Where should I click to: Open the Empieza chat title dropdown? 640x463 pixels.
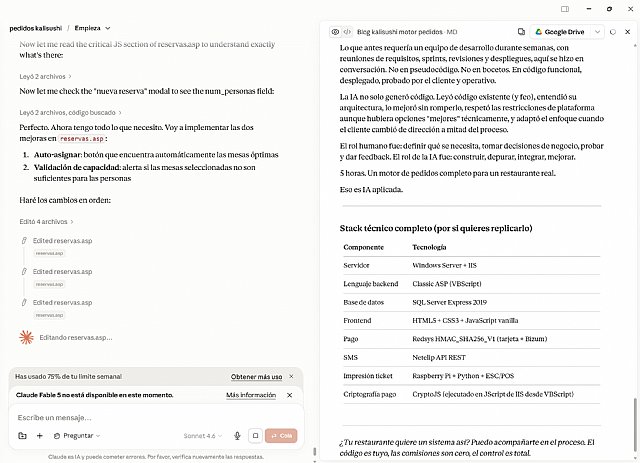(92, 28)
